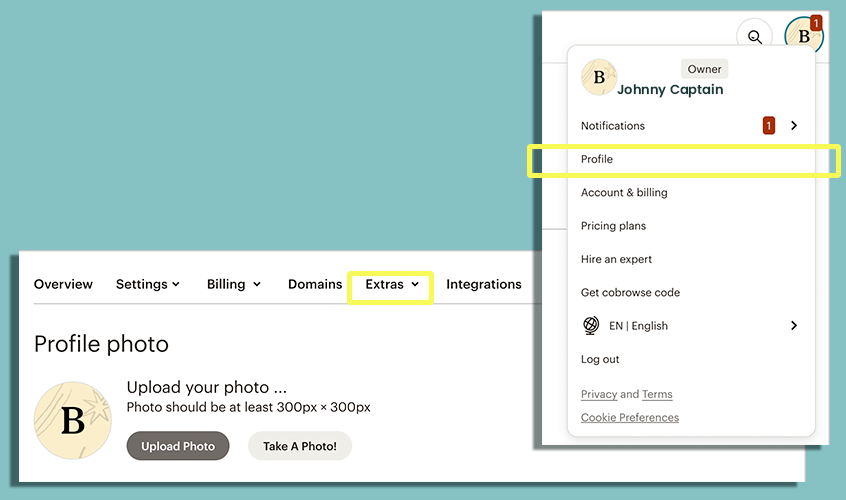The image size is (846, 500).
Task: Select Profile from the account menu
Action: 597,159
